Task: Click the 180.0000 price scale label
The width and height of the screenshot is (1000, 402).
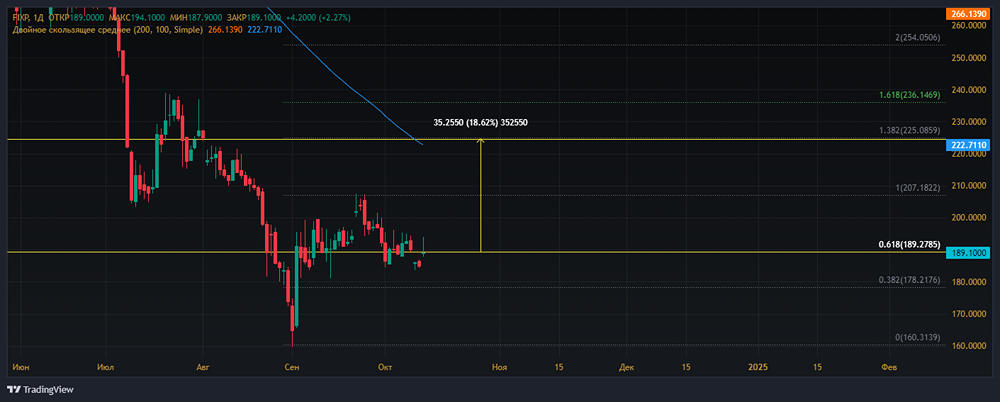Action: pos(968,282)
